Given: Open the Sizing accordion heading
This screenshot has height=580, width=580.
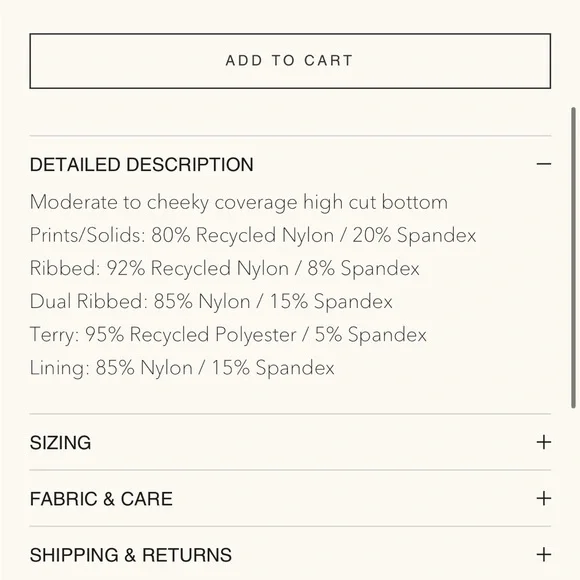Looking at the screenshot, I should coord(60,442).
